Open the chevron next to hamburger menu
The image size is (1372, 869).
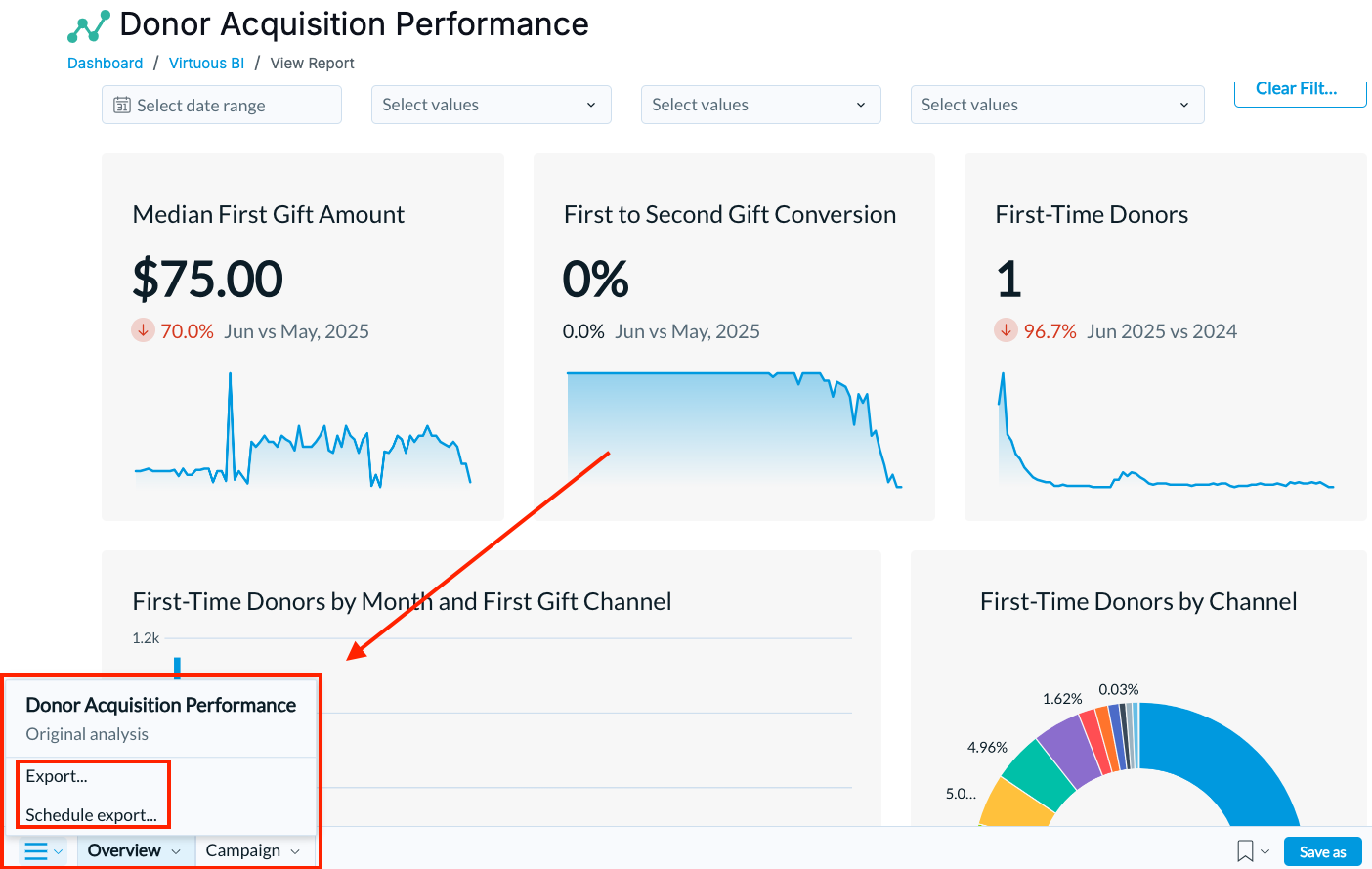[58, 851]
